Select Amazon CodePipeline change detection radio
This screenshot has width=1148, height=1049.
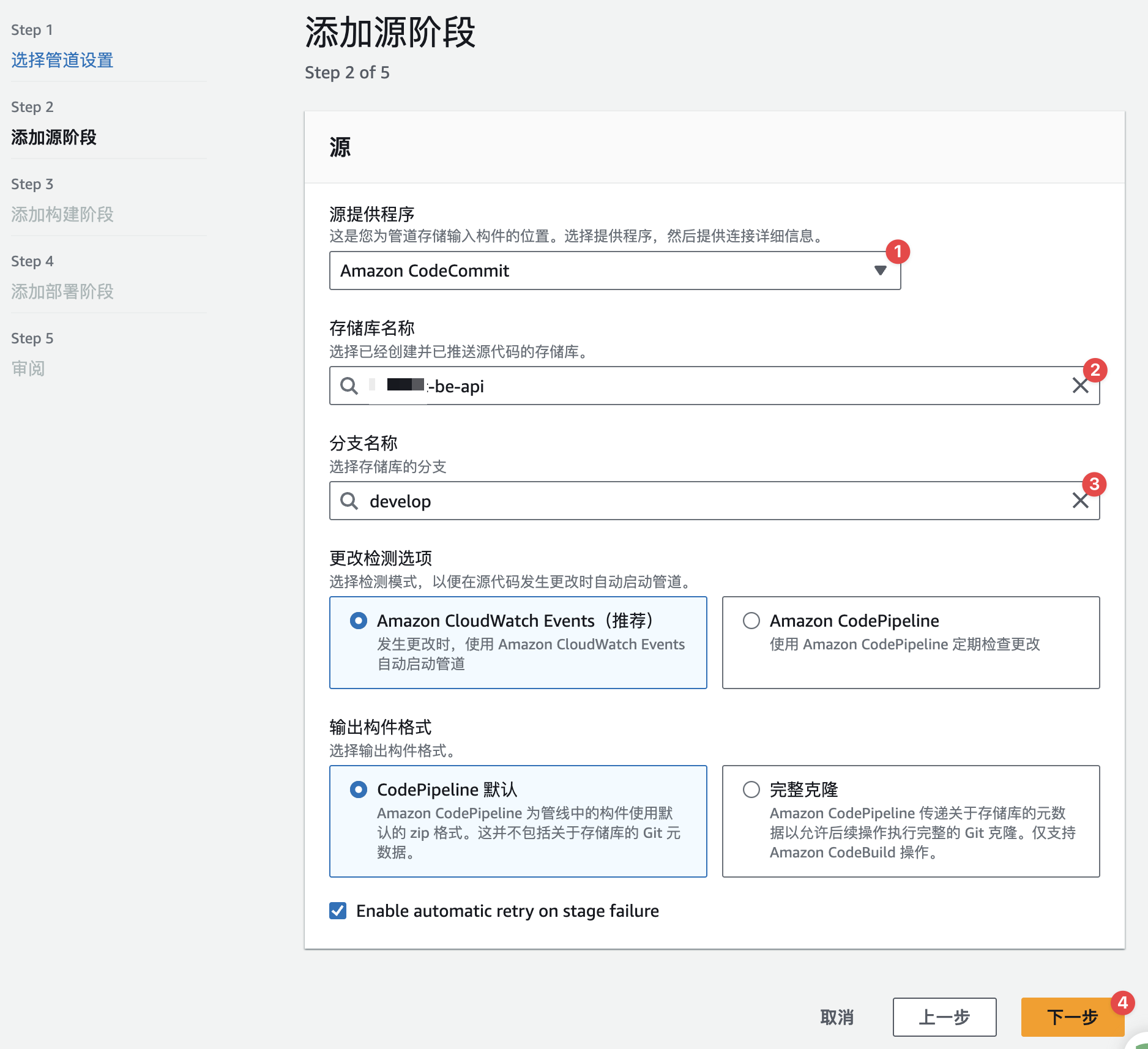click(x=751, y=621)
